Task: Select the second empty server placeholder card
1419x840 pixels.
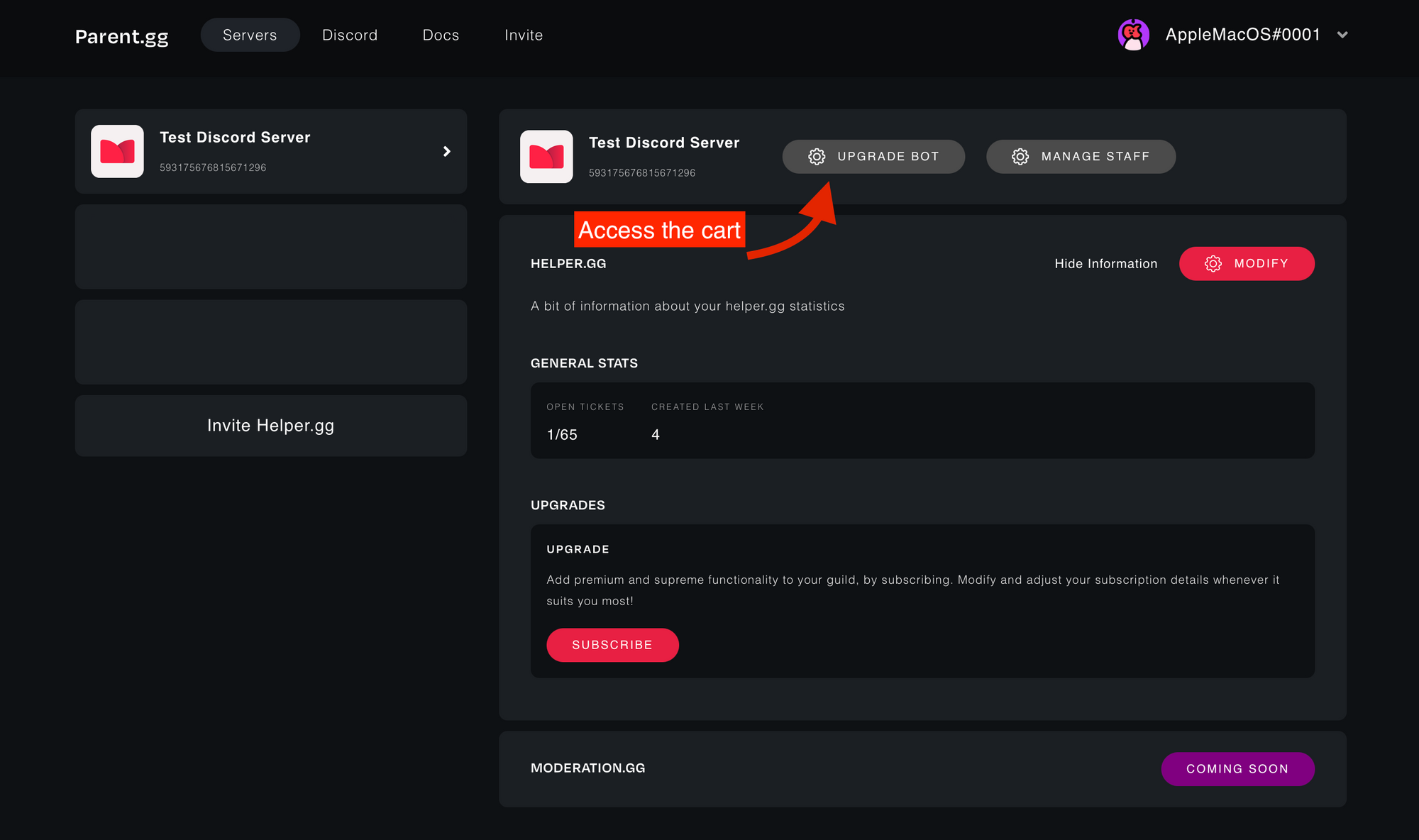Action: click(x=270, y=342)
